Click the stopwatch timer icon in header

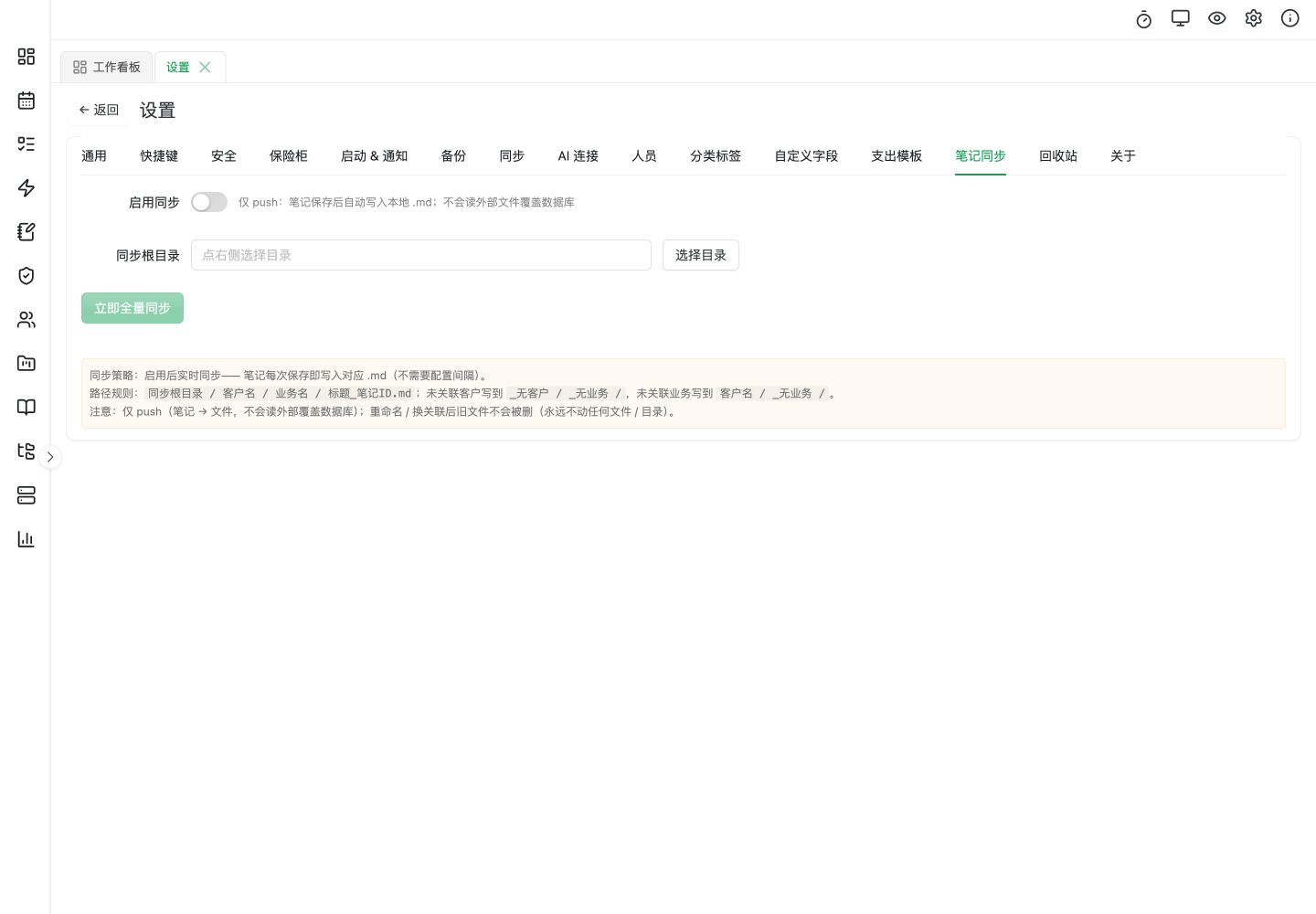click(x=1144, y=19)
